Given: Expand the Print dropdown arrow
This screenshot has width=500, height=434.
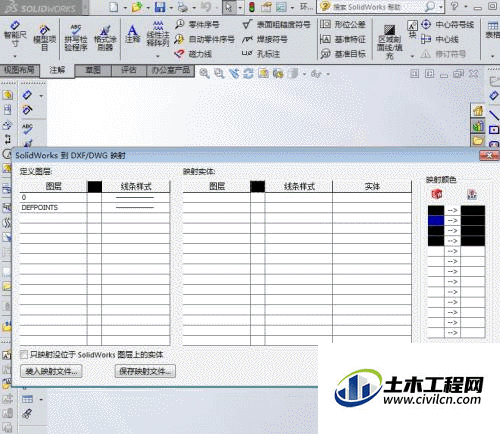Looking at the screenshot, I should pyautogui.click(x=194, y=7).
